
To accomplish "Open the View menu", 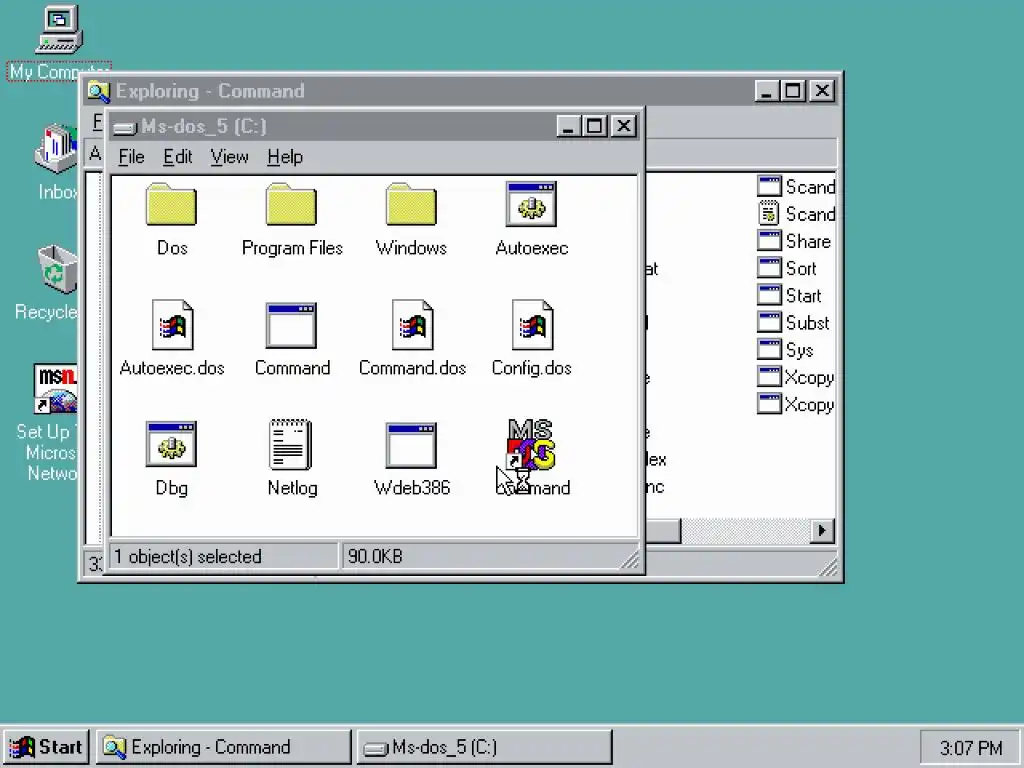I will (x=229, y=157).
